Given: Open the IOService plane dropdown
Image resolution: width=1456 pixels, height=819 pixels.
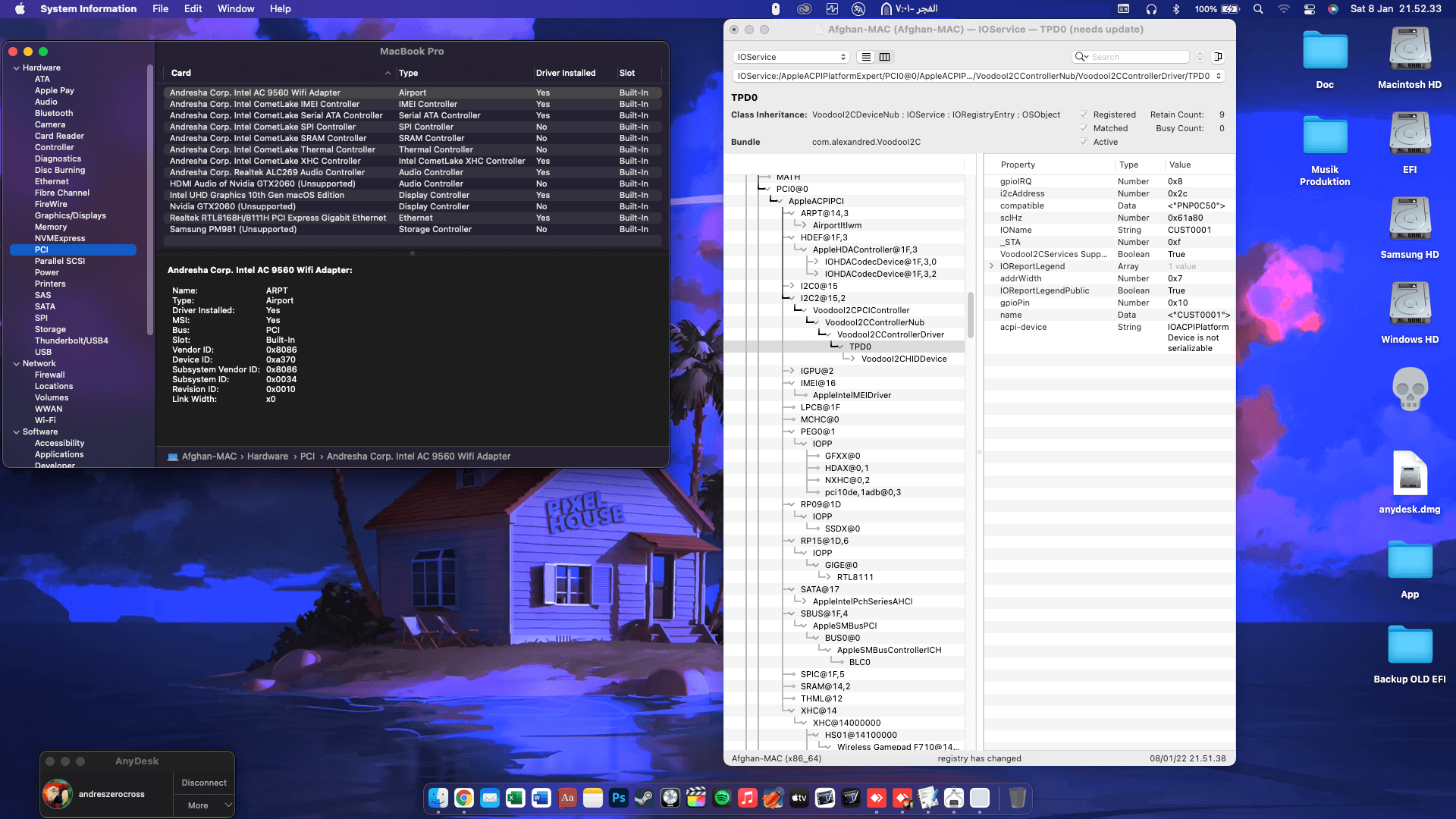Looking at the screenshot, I should pyautogui.click(x=791, y=57).
